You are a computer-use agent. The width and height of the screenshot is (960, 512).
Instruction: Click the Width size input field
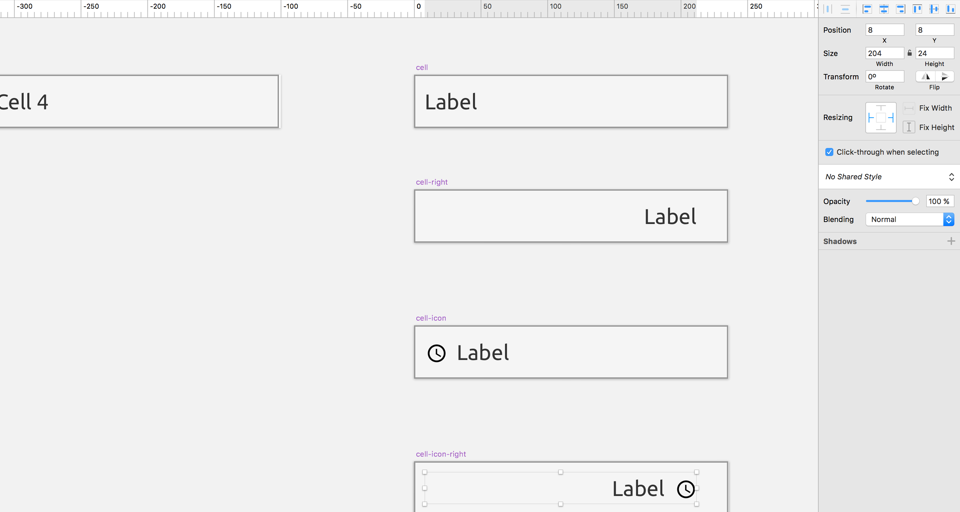(x=884, y=53)
